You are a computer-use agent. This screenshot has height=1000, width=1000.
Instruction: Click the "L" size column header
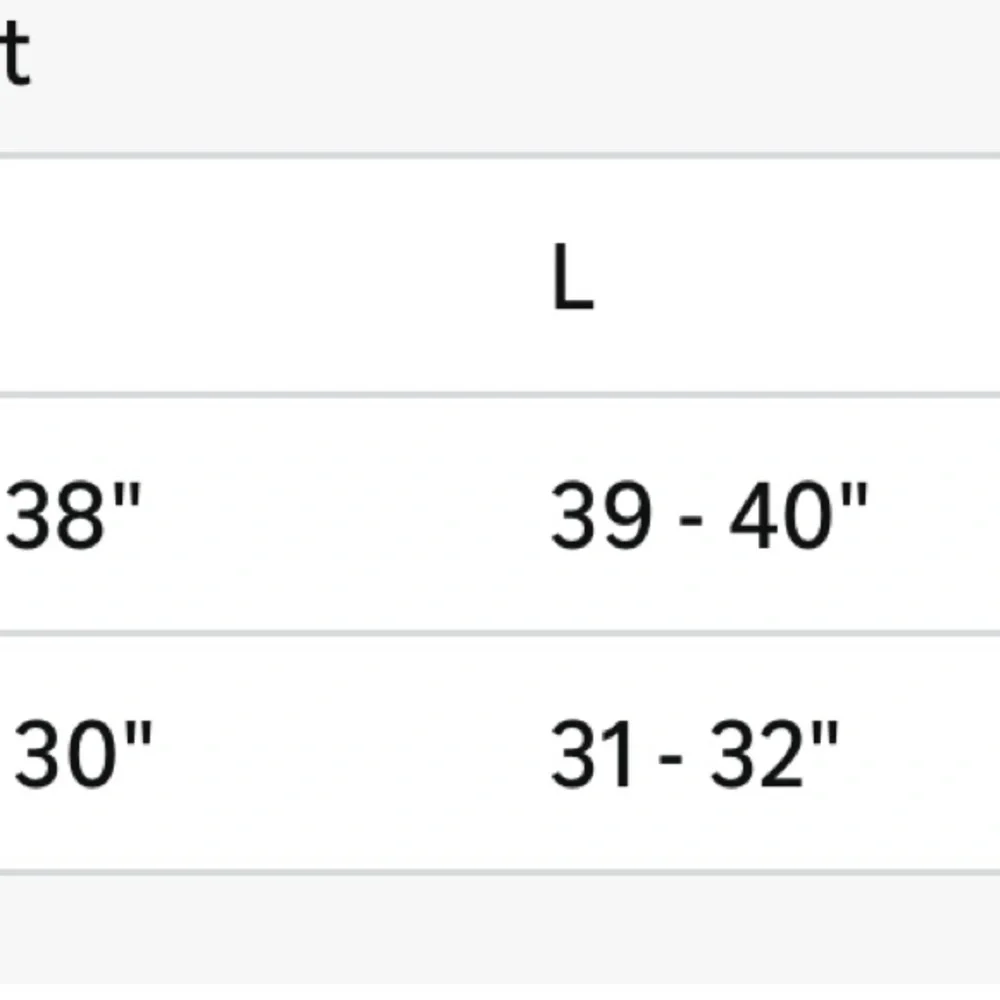pyautogui.click(x=573, y=281)
